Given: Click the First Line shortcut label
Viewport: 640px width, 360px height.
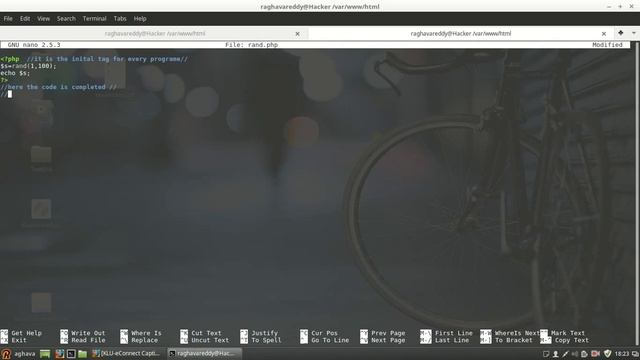Looking at the screenshot, I should (454, 333).
